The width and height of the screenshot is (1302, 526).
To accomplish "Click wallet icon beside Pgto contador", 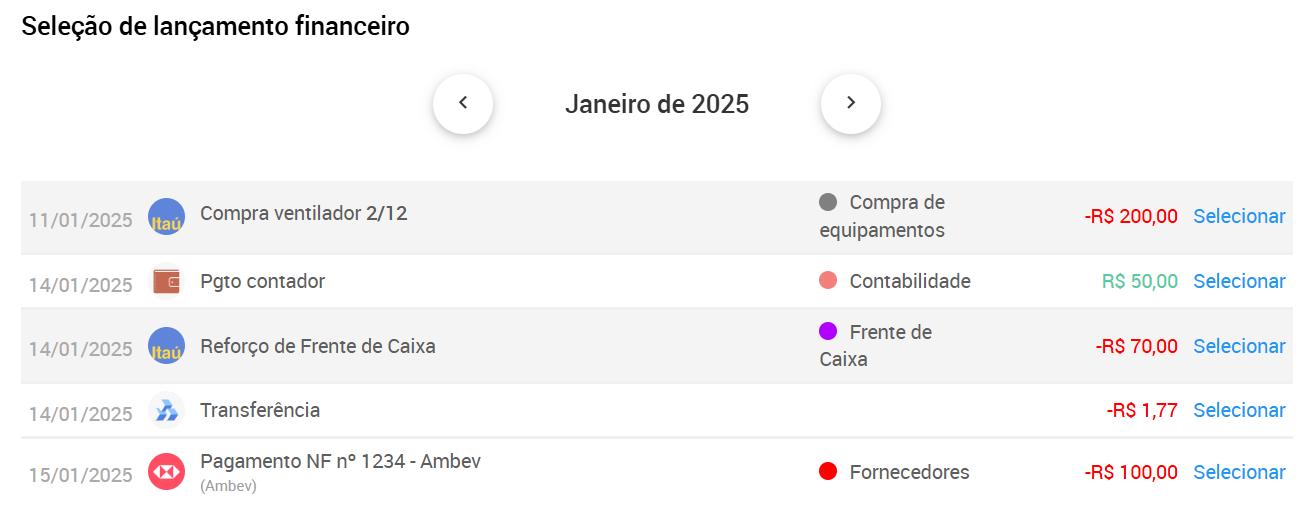I will click(166, 282).
